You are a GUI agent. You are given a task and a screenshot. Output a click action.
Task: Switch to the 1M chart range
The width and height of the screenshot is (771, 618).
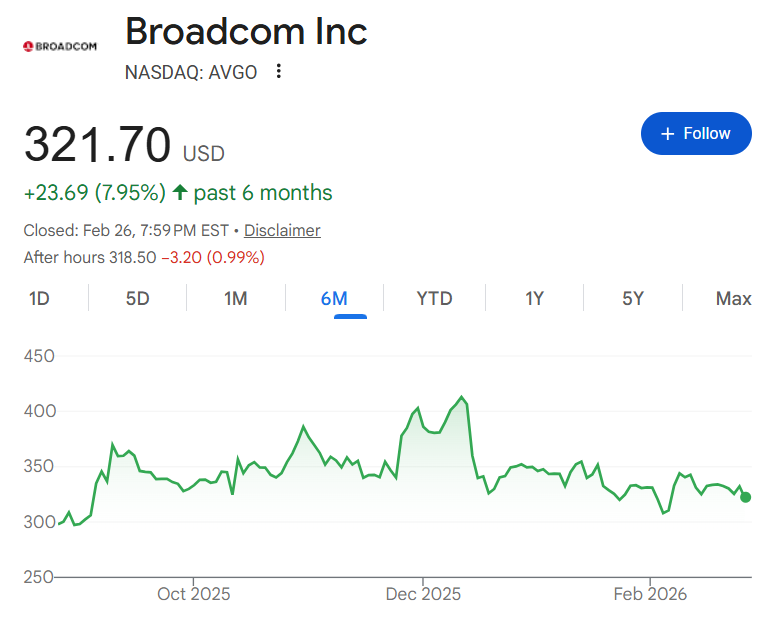pyautogui.click(x=235, y=298)
